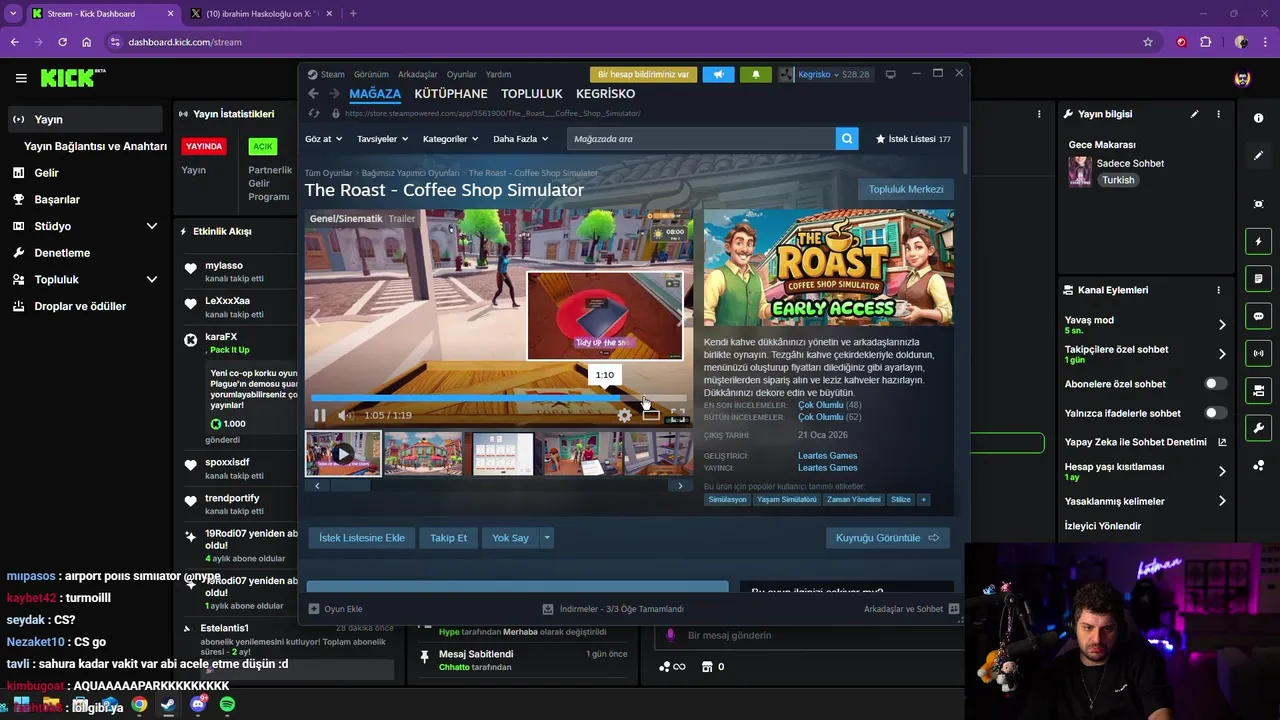Click in Mağazada ara search field
This screenshot has height=720, width=1280.
point(701,139)
